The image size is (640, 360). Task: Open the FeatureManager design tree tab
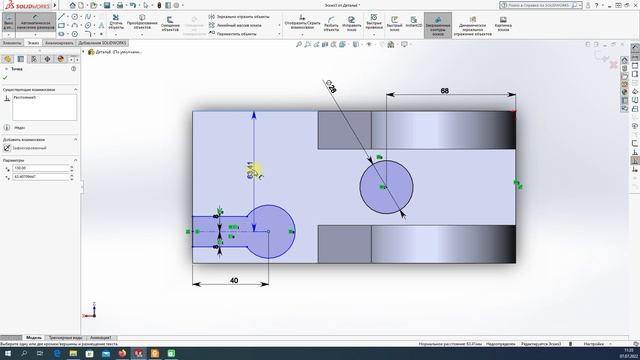click(x=7, y=59)
